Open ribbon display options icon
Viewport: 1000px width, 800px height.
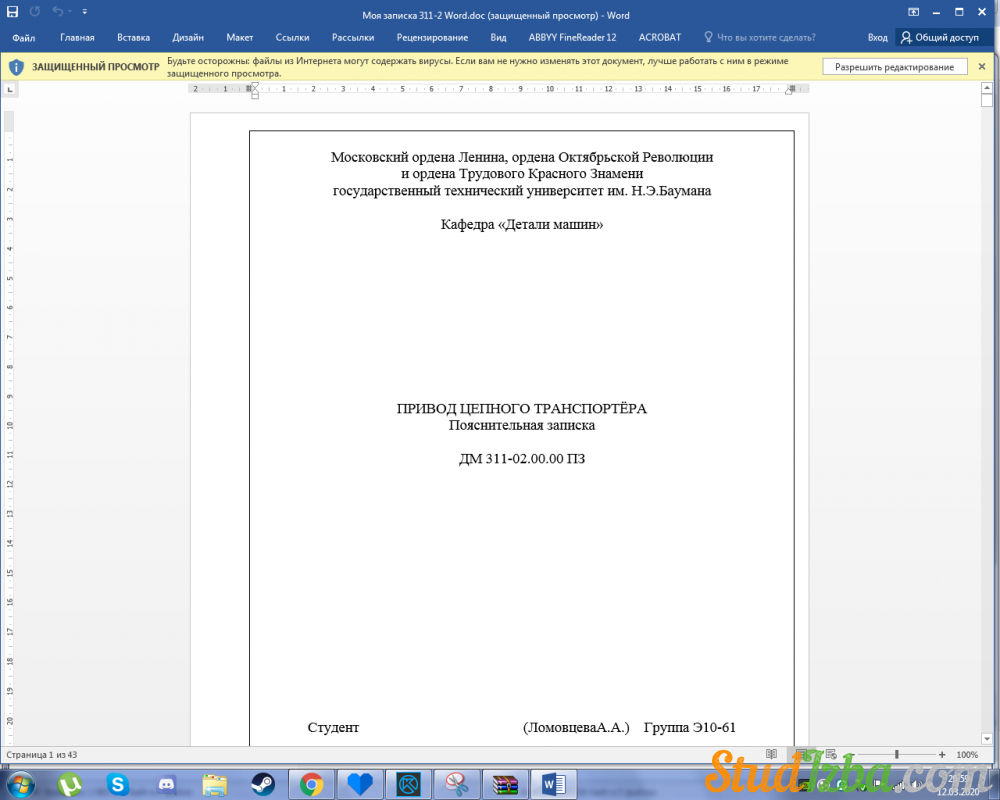tap(913, 12)
